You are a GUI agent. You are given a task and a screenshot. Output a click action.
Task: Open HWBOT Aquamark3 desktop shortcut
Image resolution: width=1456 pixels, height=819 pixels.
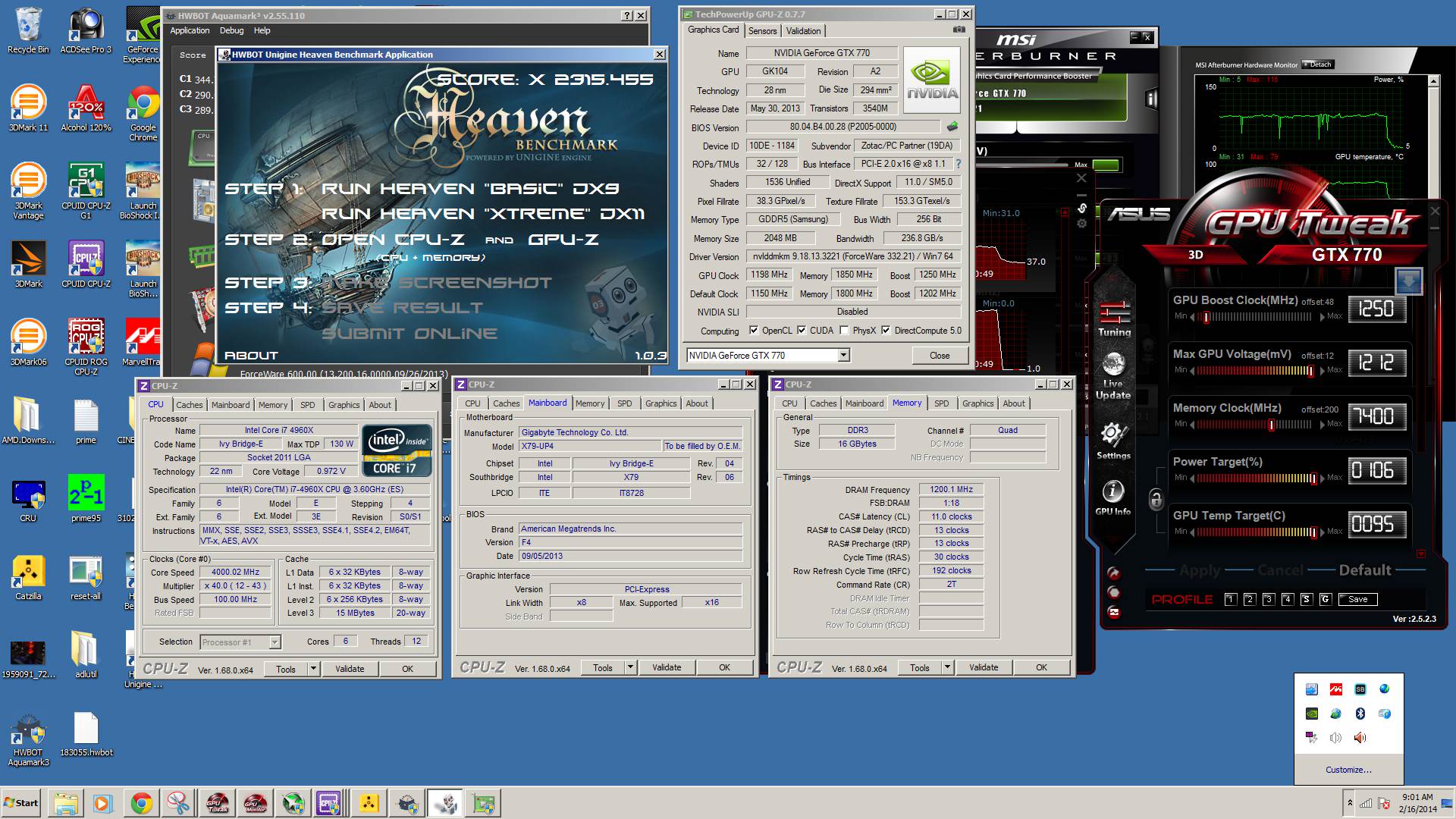28,740
